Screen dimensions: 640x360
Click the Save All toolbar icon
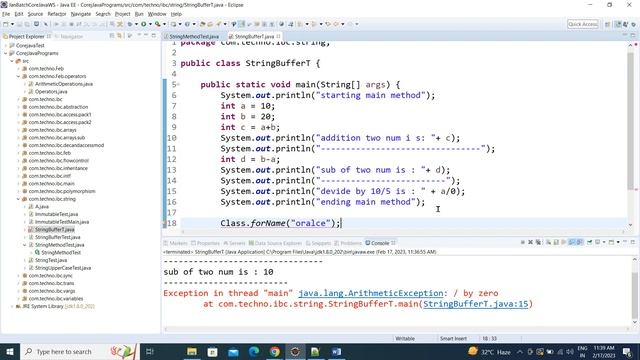coord(27,24)
